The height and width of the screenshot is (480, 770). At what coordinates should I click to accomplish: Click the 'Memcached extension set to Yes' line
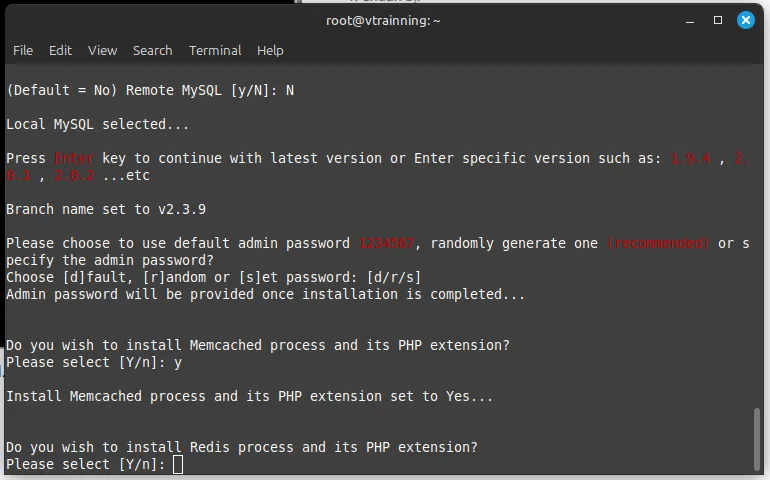point(250,396)
